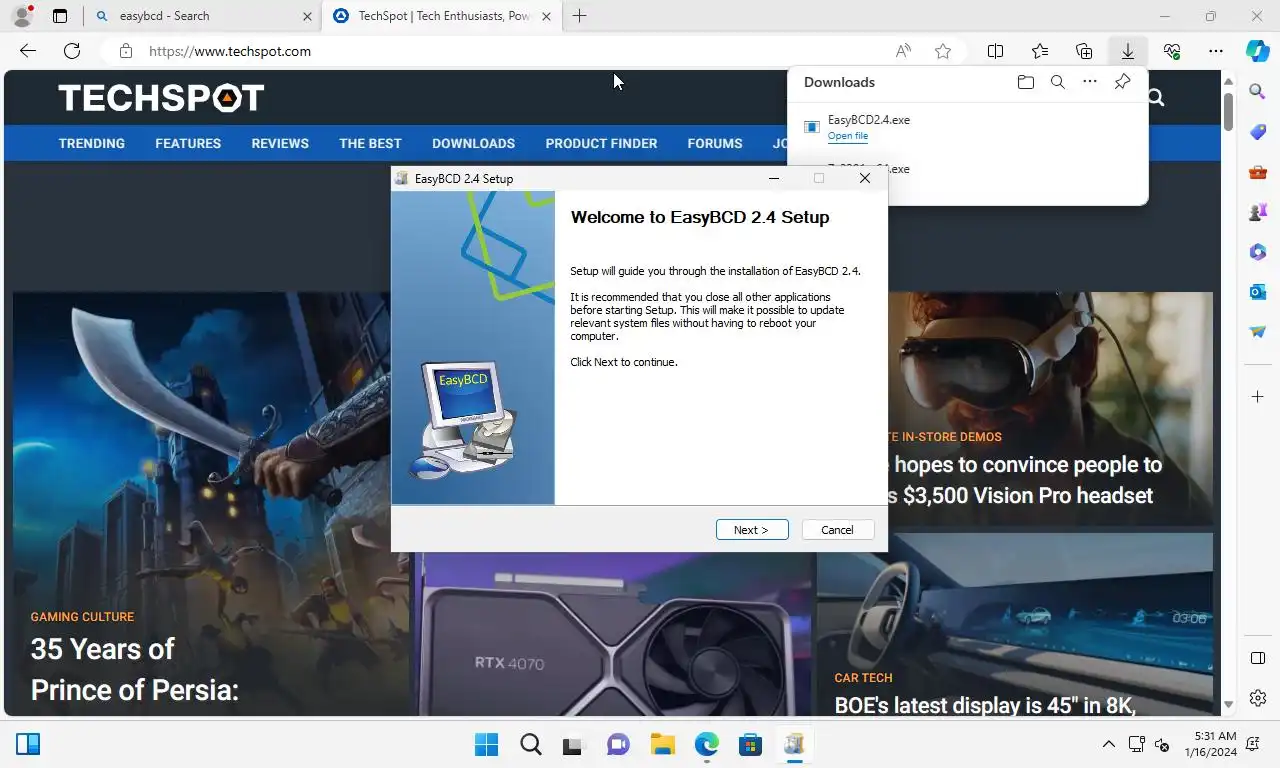Switch to the easybcd - Search tab
Screen dimensions: 1280x768
tap(200, 16)
